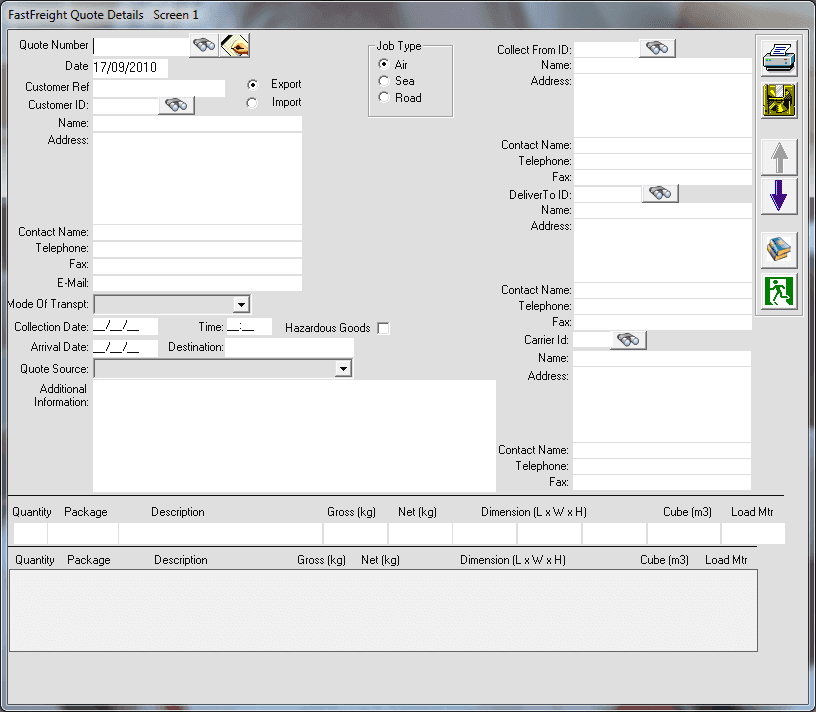This screenshot has height=712, width=816.
Task: Open the books help icon
Action: (x=779, y=250)
